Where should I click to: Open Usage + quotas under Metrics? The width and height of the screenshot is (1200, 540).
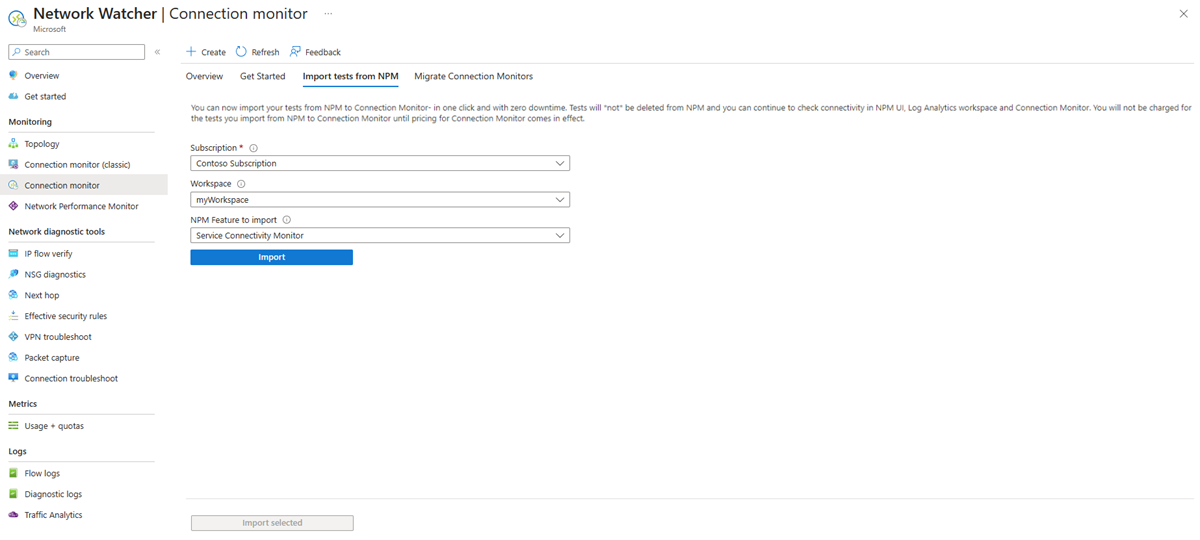(x=54, y=426)
